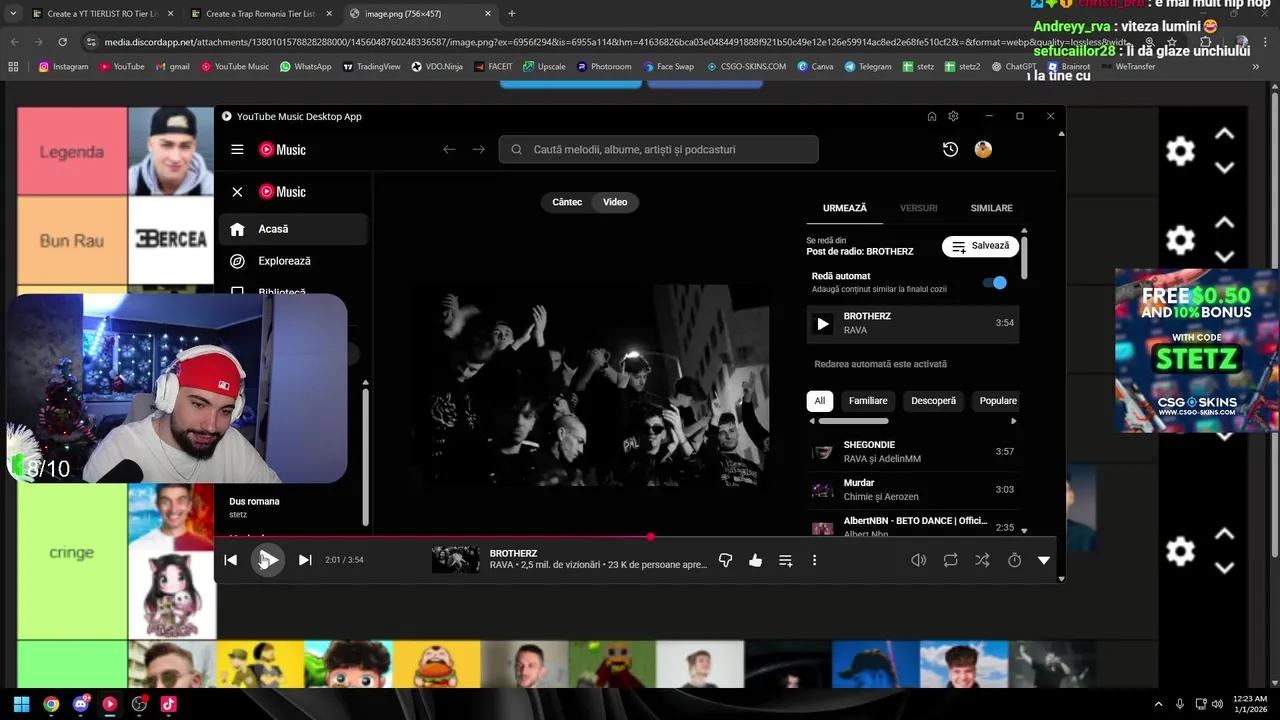Open YouTube Music hamburger menu
The width and height of the screenshot is (1280, 720).
[x=237, y=149]
